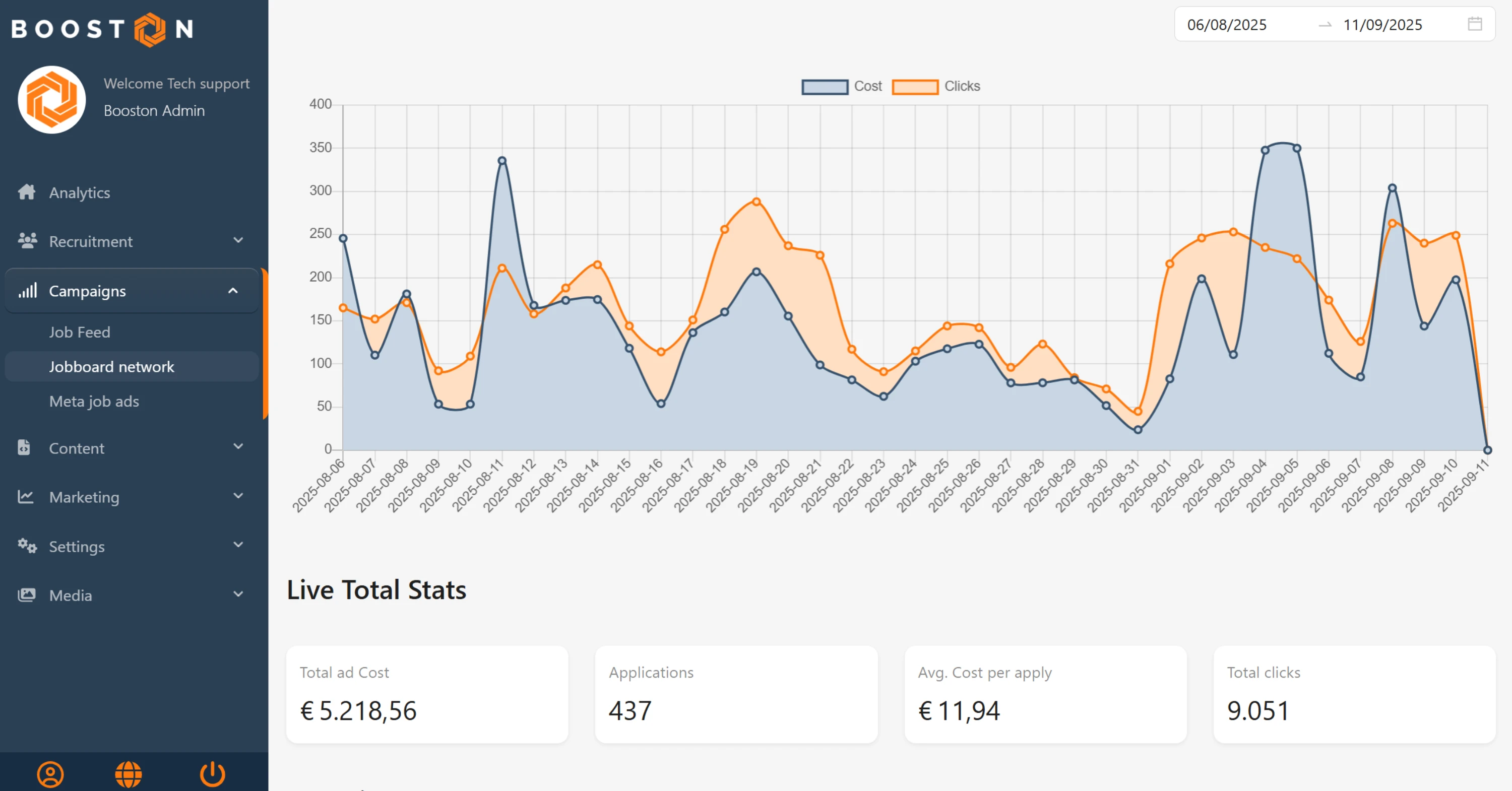
Task: Click the Recruitment people icon
Action: (27, 241)
